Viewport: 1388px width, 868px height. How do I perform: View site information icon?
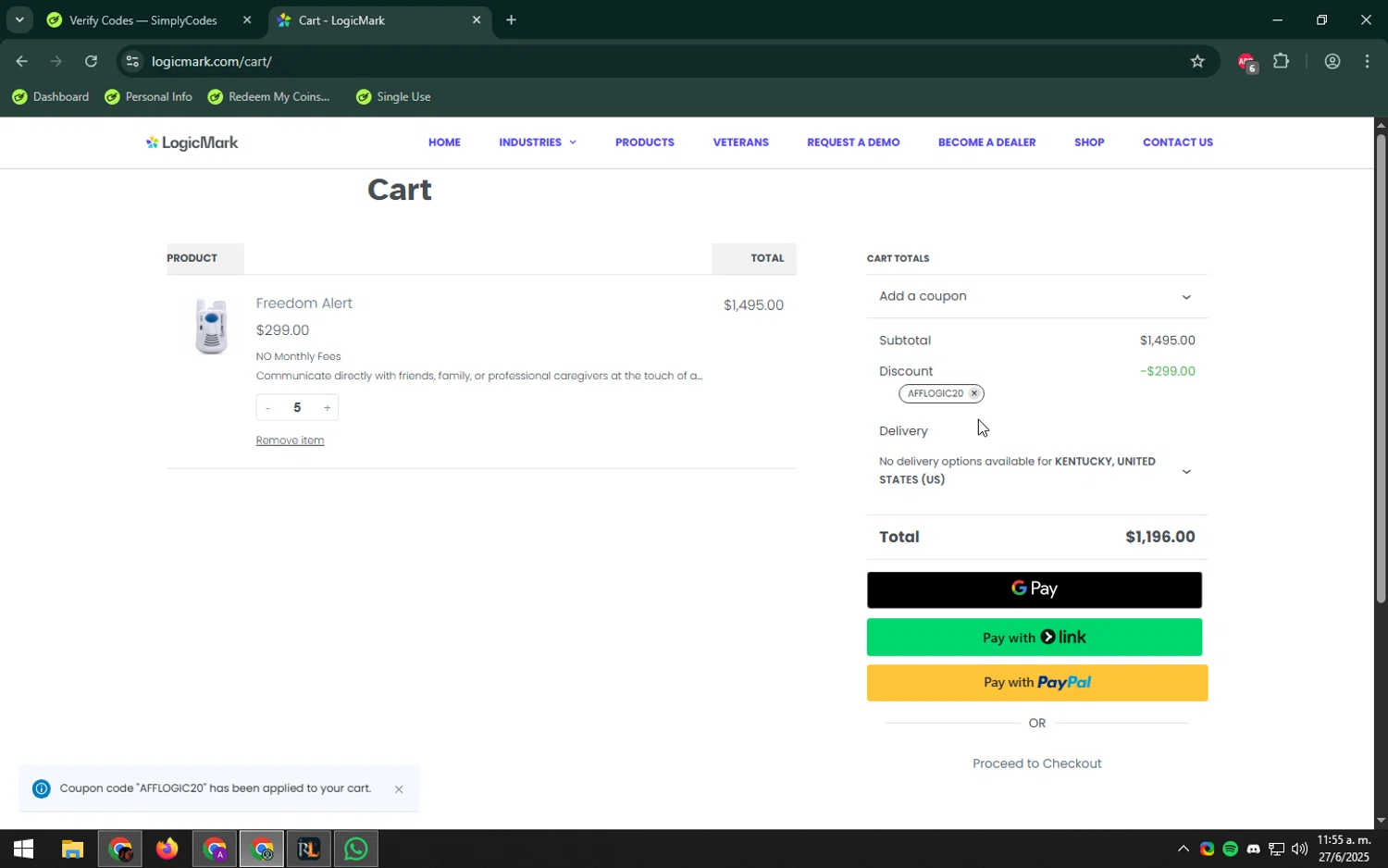(132, 62)
